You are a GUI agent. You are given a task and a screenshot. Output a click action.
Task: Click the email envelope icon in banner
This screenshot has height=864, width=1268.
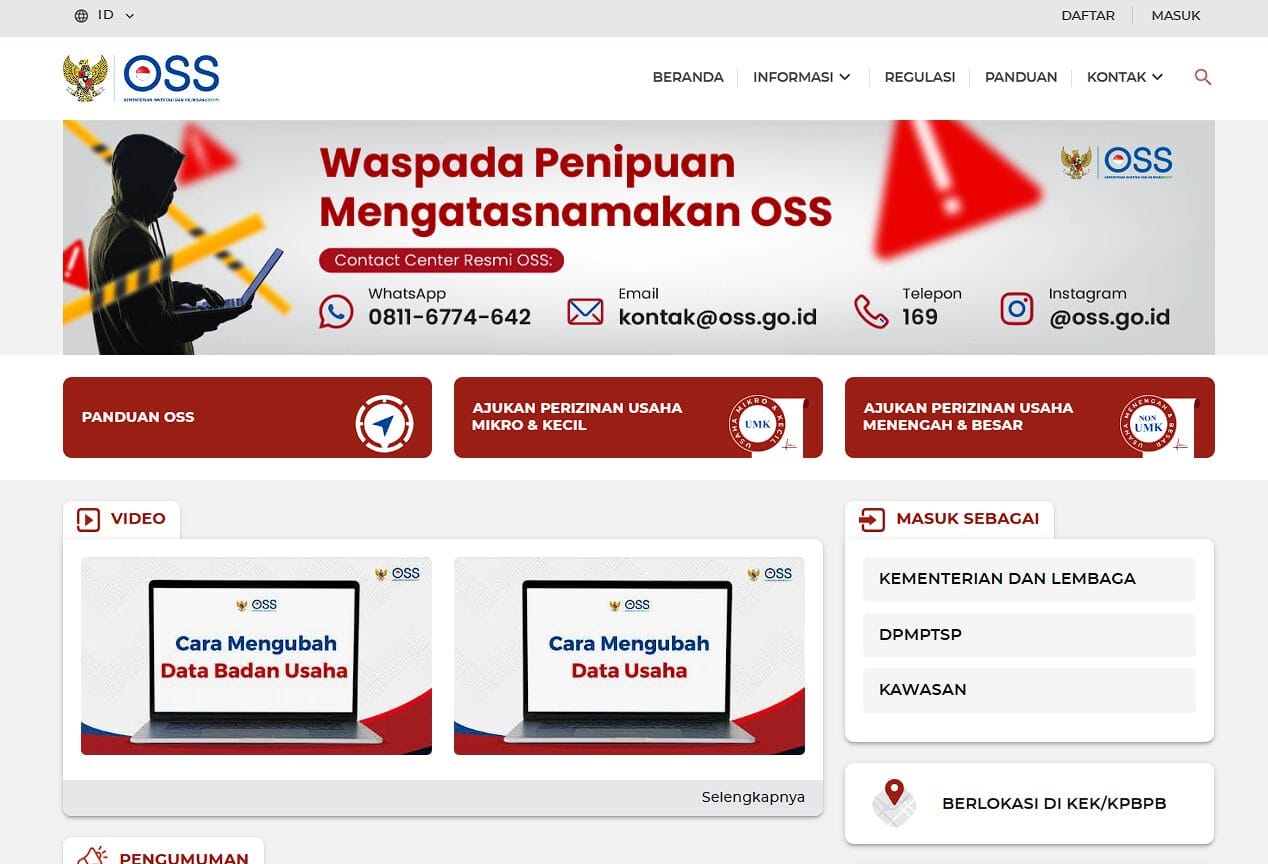point(585,312)
